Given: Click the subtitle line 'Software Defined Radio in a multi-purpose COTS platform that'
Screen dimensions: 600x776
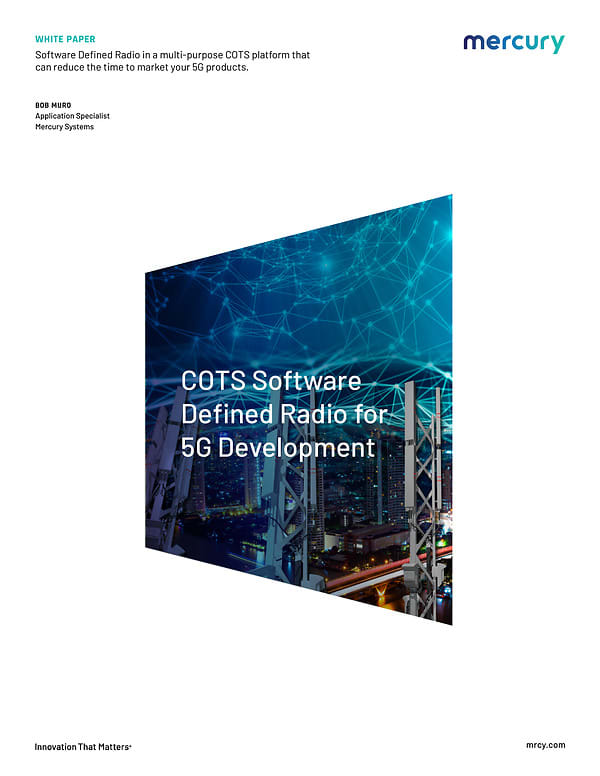Looking at the screenshot, I should (172, 55).
